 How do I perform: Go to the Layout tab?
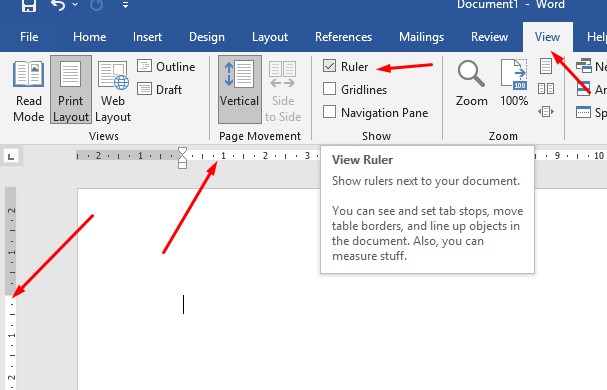pos(270,37)
